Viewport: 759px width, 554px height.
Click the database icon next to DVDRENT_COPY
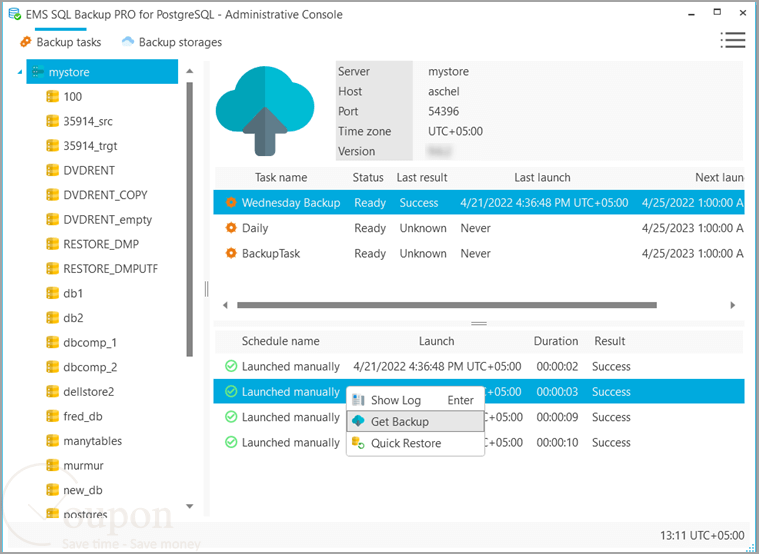pyautogui.click(x=52, y=195)
